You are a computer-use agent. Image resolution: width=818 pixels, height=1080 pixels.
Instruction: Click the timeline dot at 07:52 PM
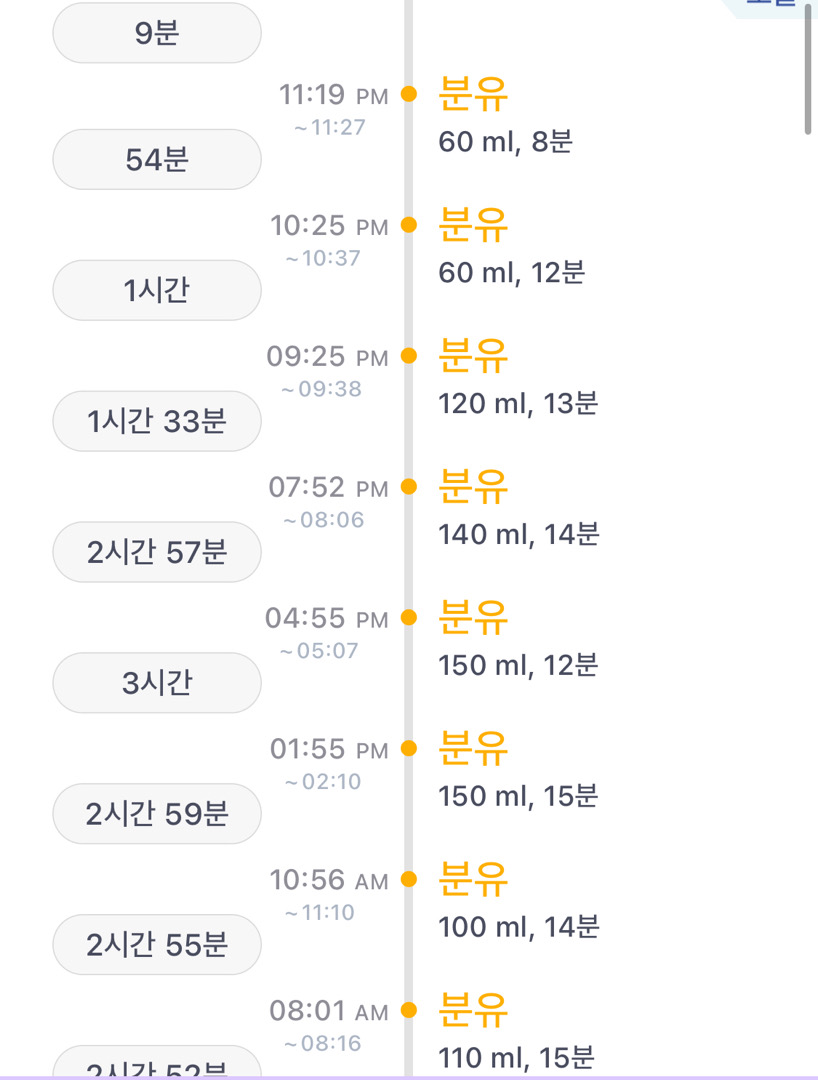pos(408,487)
